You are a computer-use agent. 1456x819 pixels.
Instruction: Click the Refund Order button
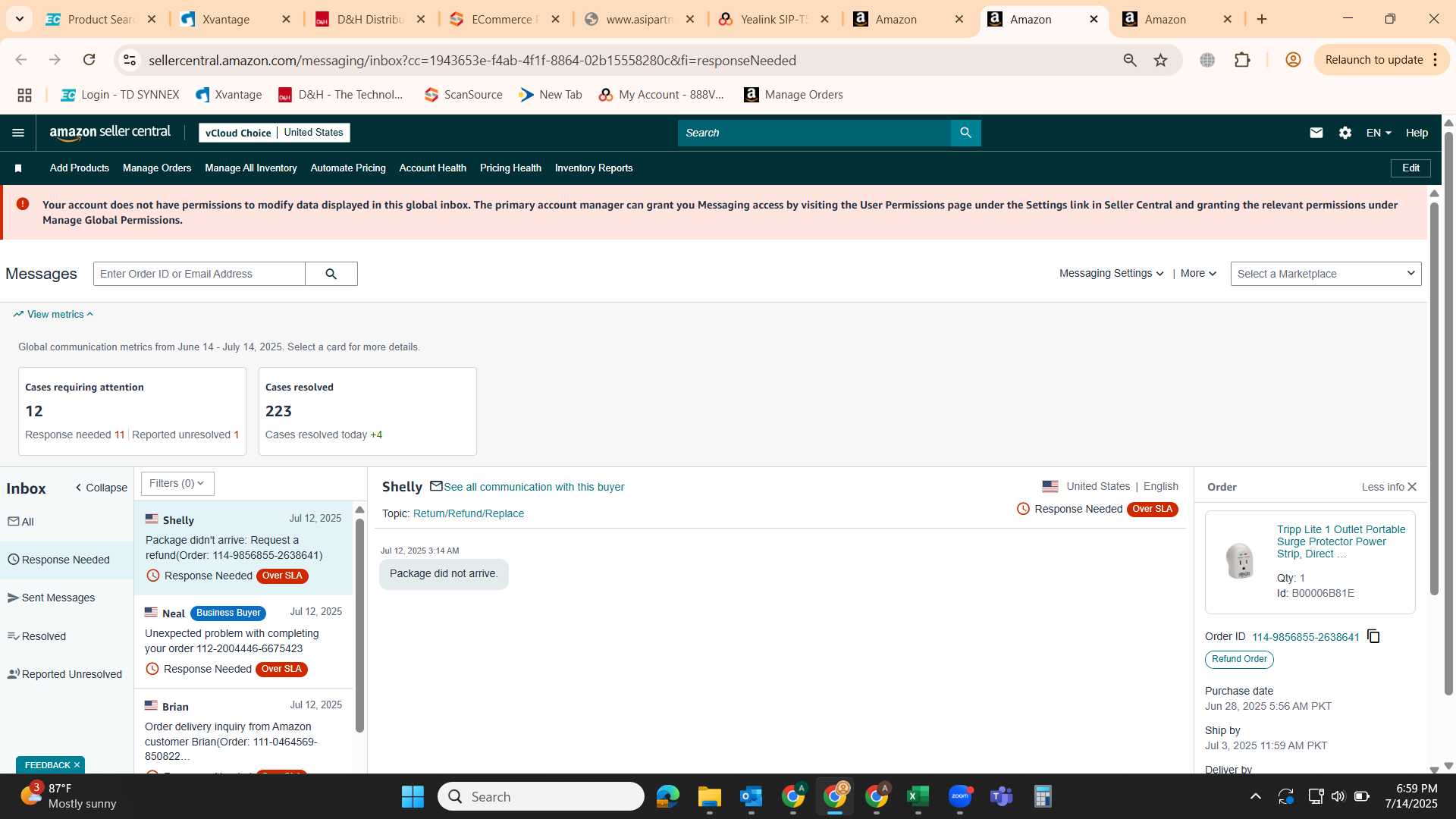pos(1239,659)
